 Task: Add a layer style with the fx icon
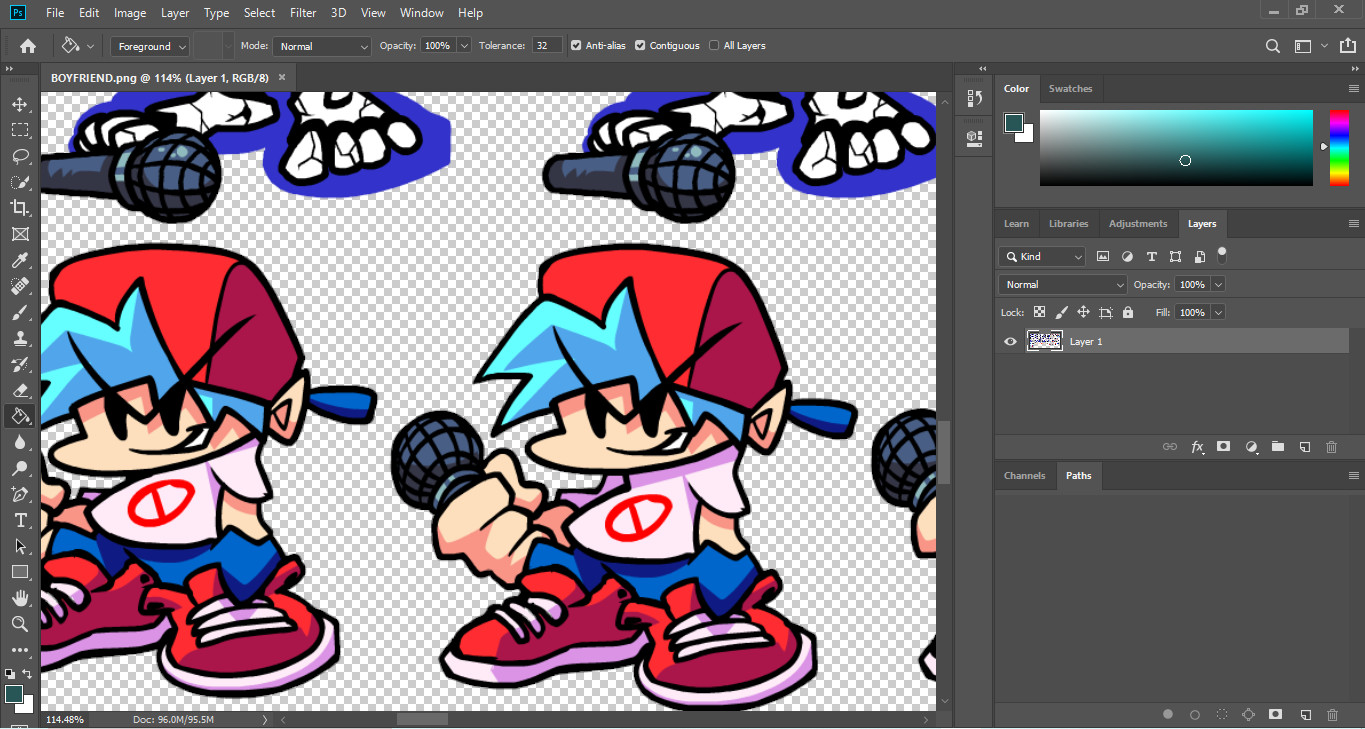(1197, 447)
